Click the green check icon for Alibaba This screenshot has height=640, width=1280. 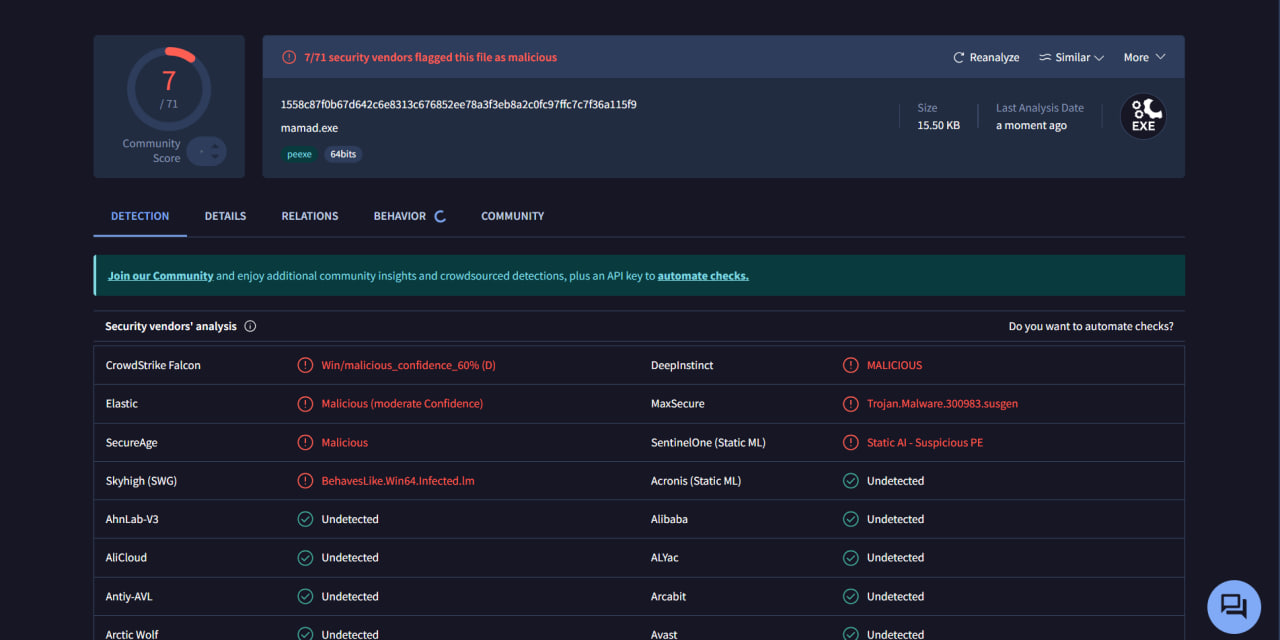851,519
